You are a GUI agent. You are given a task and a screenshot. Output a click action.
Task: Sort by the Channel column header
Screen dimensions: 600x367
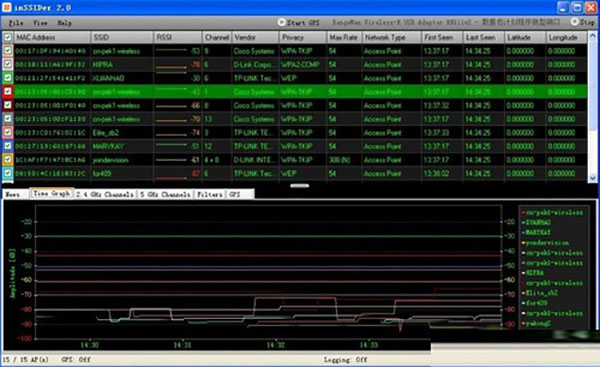217,38
